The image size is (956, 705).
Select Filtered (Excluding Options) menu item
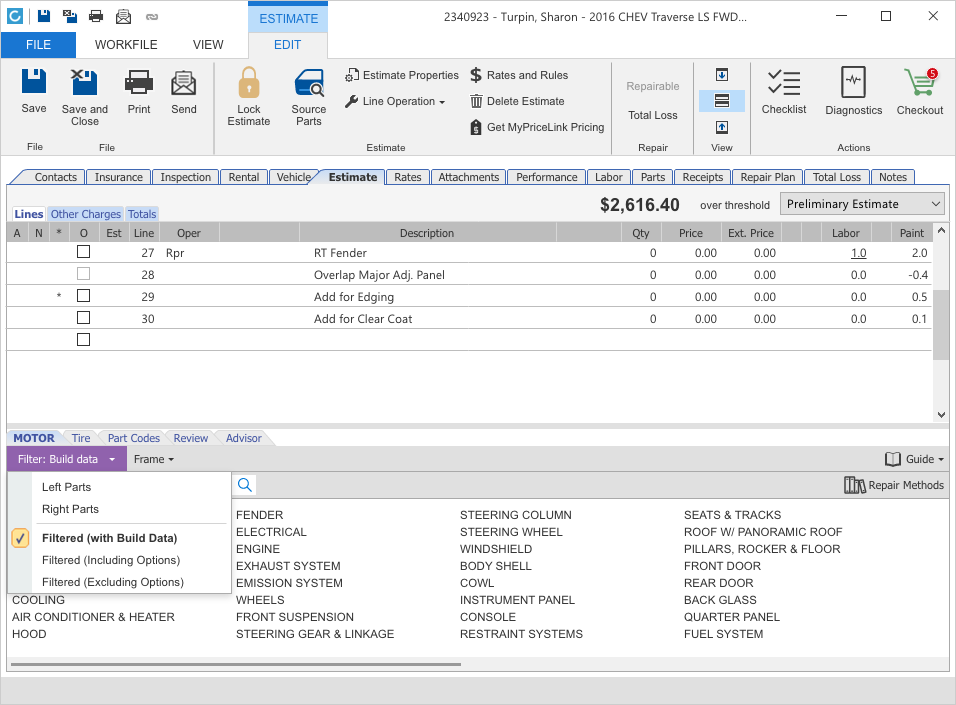113,582
